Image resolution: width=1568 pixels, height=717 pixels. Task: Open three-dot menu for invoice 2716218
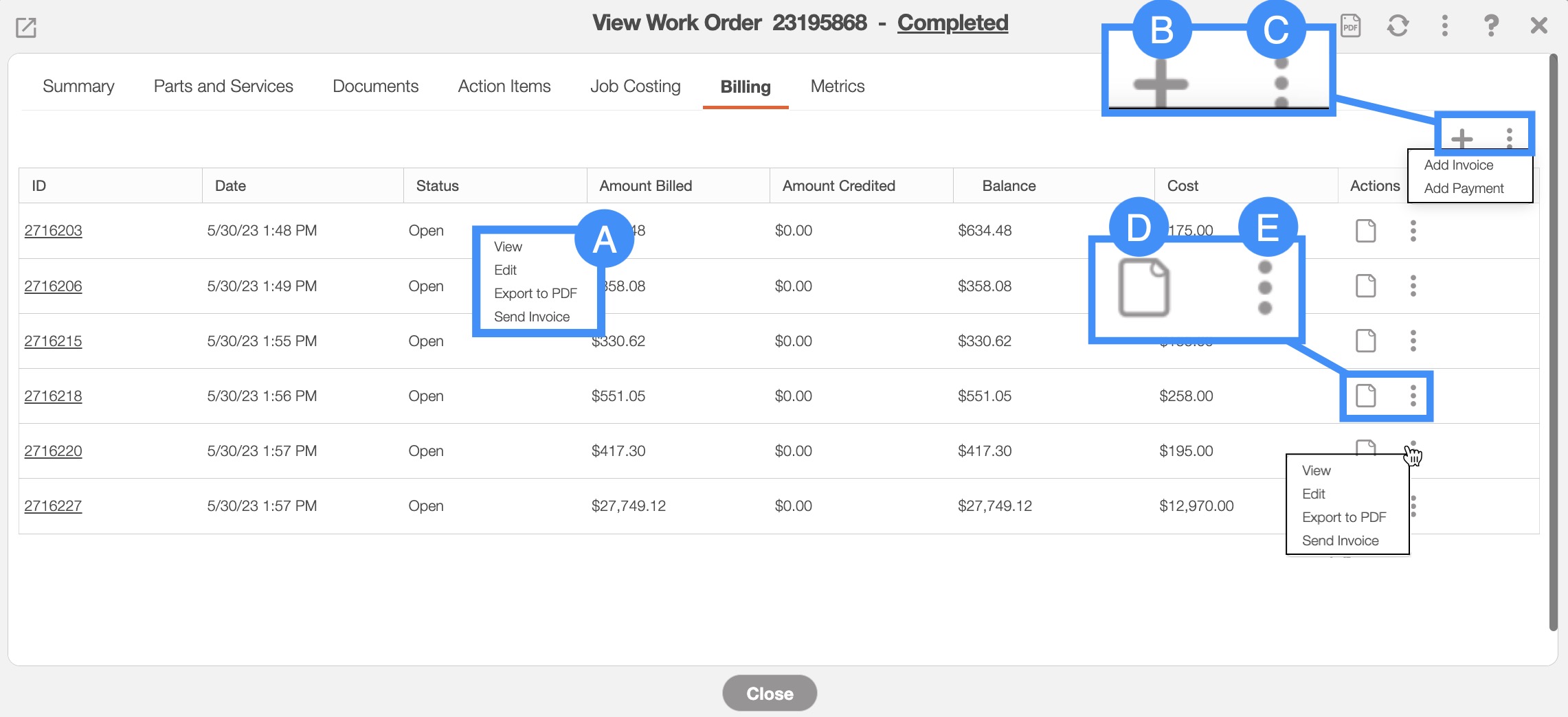tap(1413, 396)
